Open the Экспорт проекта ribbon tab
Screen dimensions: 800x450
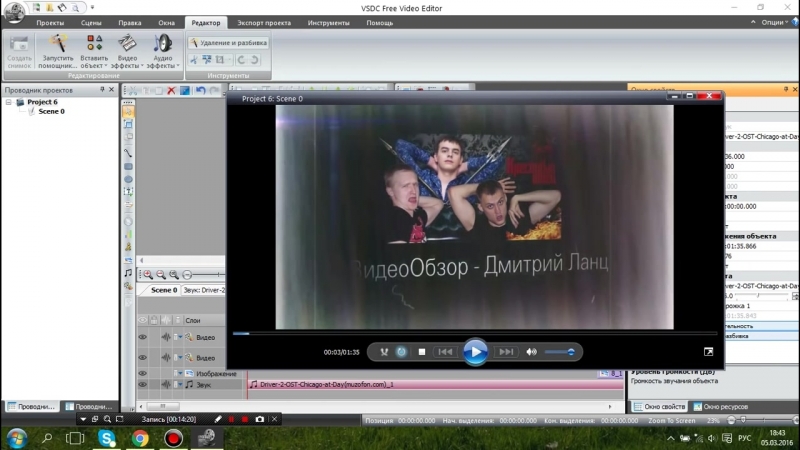pos(264,22)
